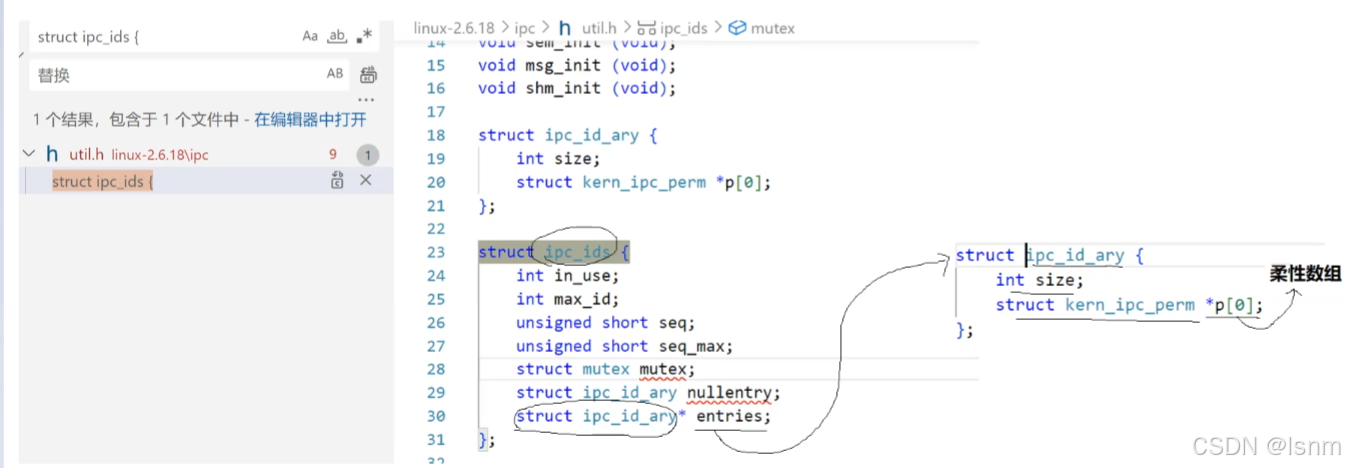This screenshot has height=468, width=1345.
Task: Toggle search details ellipsis button
Action: point(366,99)
